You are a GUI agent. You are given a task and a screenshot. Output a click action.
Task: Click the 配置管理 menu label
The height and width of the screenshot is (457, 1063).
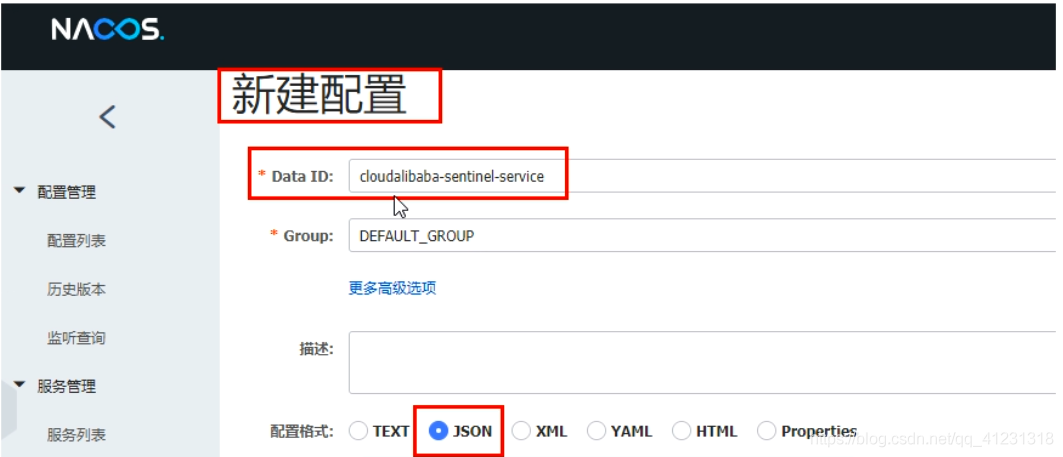tap(66, 193)
